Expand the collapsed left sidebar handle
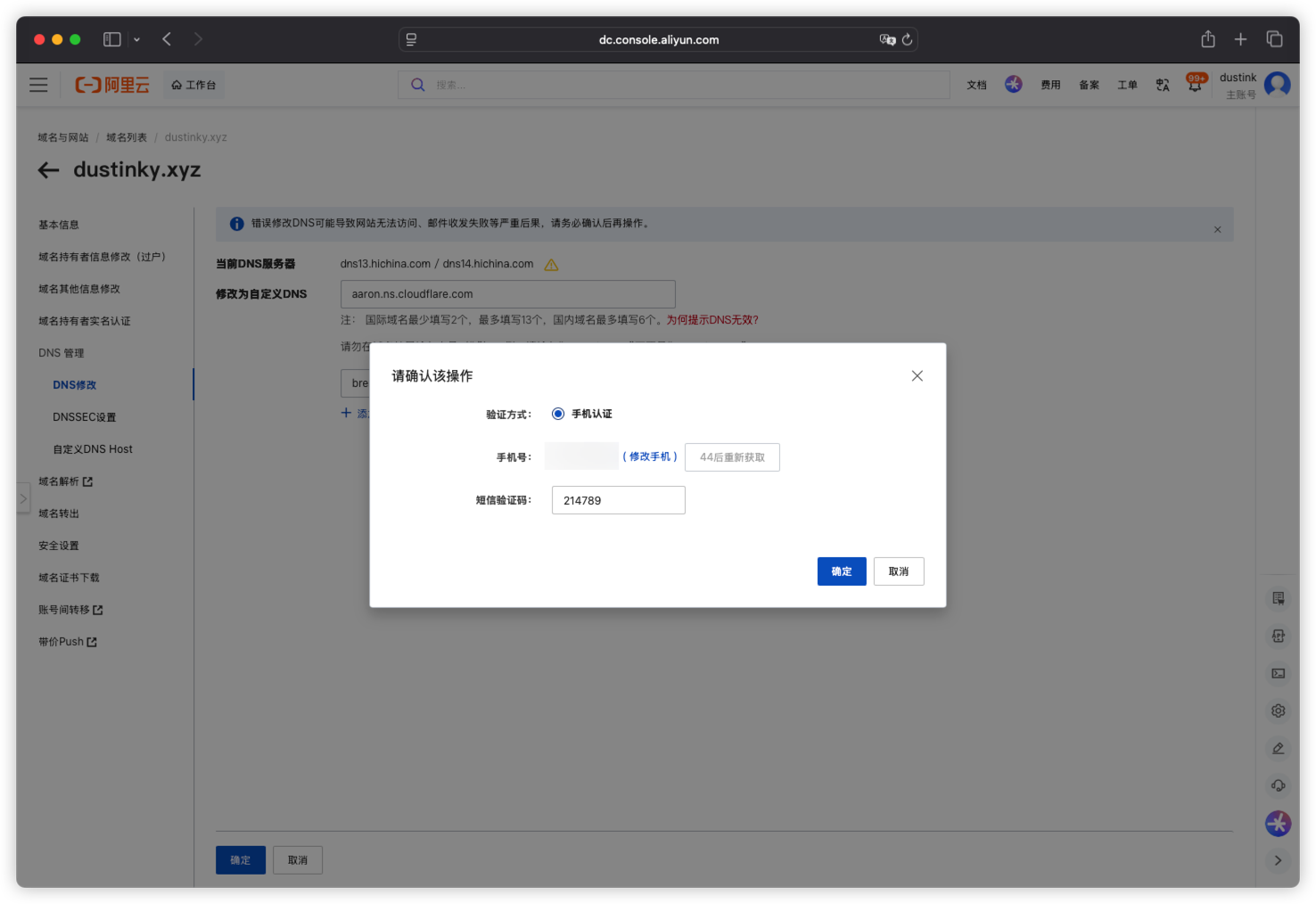This screenshot has height=904, width=1316. tap(23, 498)
